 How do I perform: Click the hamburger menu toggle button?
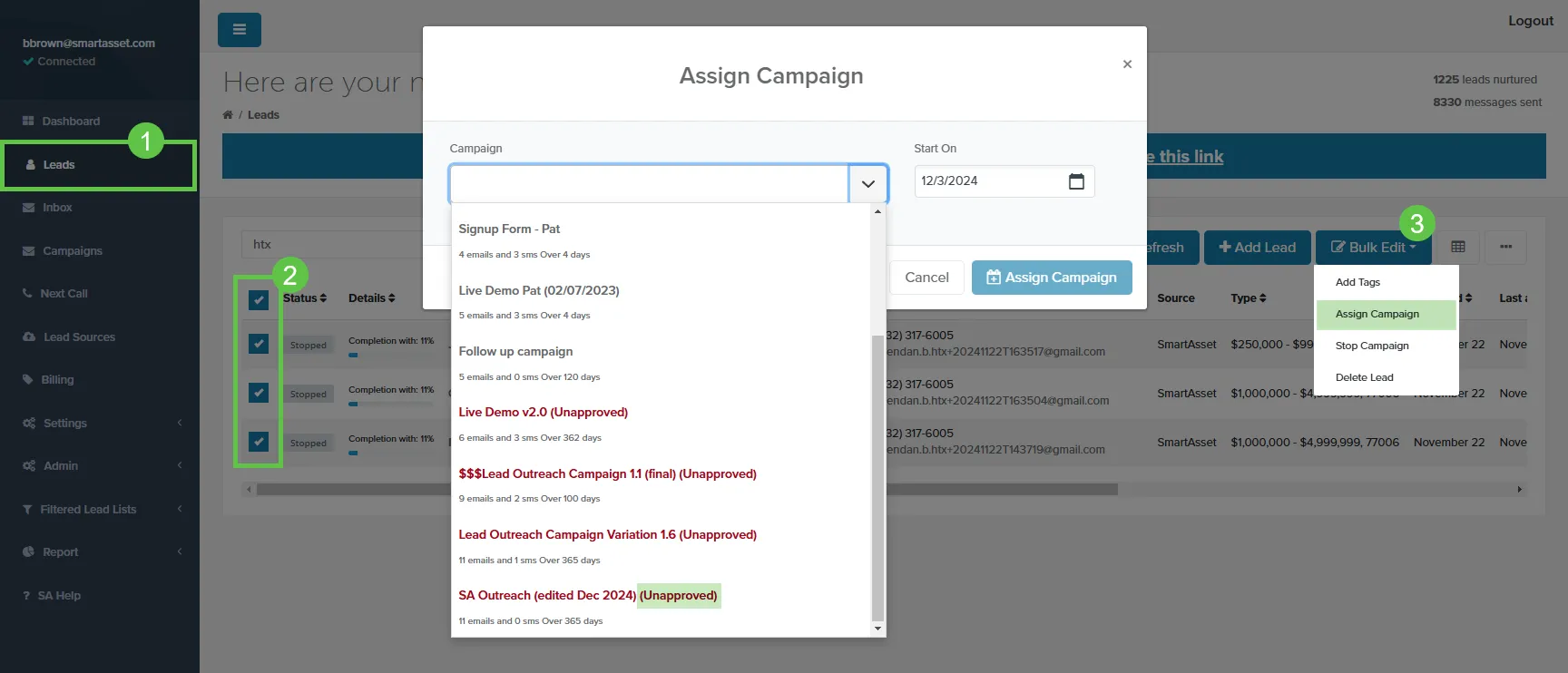click(240, 30)
